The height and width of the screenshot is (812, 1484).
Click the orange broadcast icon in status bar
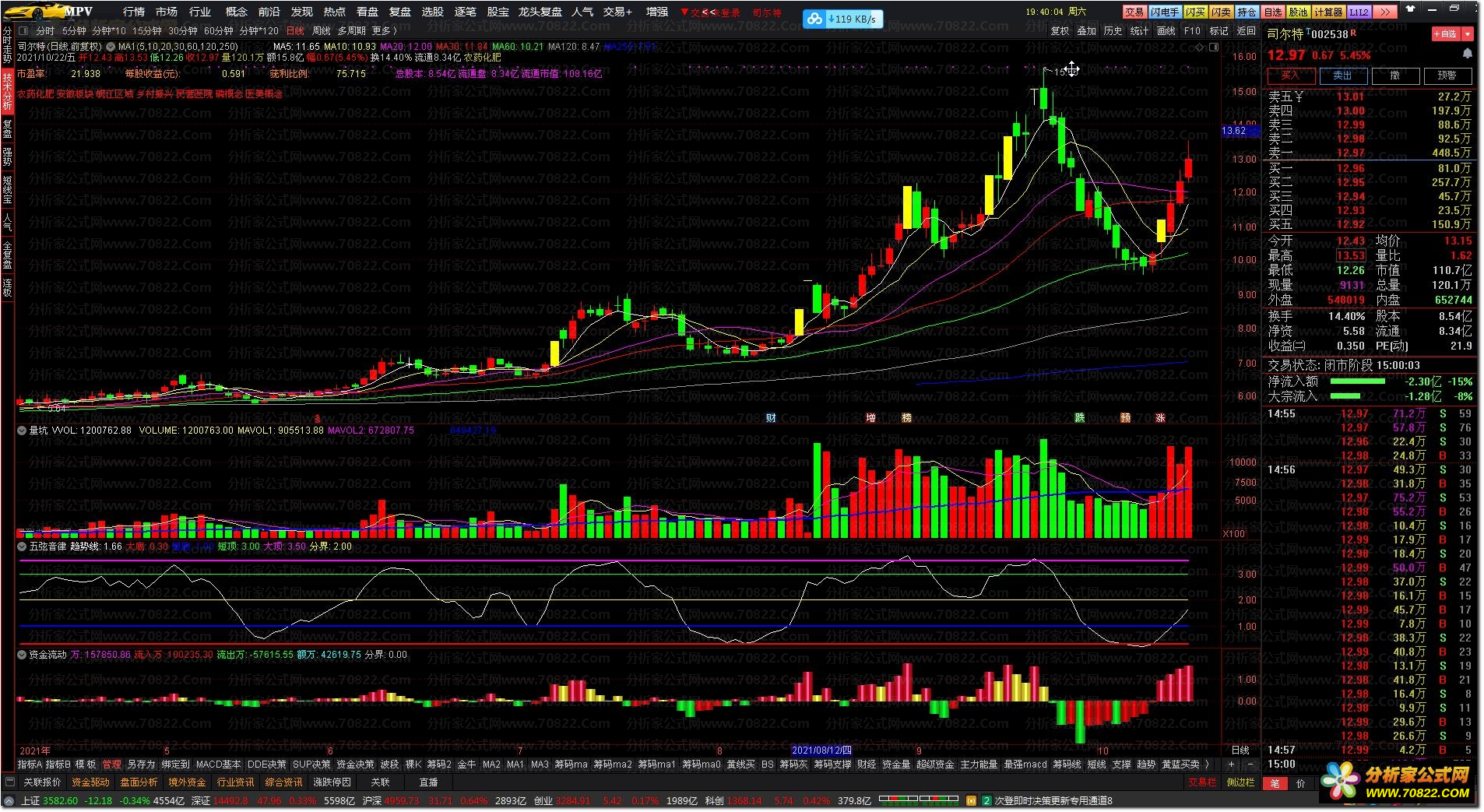[x=971, y=800]
